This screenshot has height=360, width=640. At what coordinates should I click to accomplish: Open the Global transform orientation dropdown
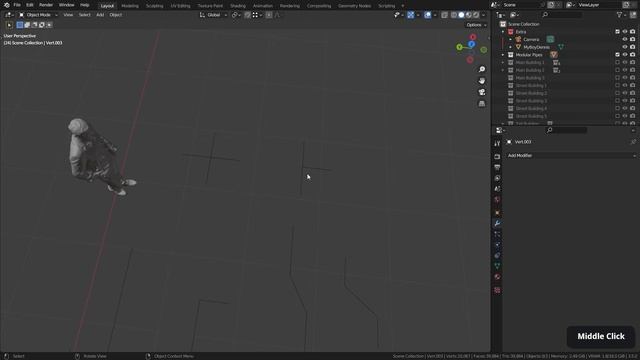coord(213,15)
